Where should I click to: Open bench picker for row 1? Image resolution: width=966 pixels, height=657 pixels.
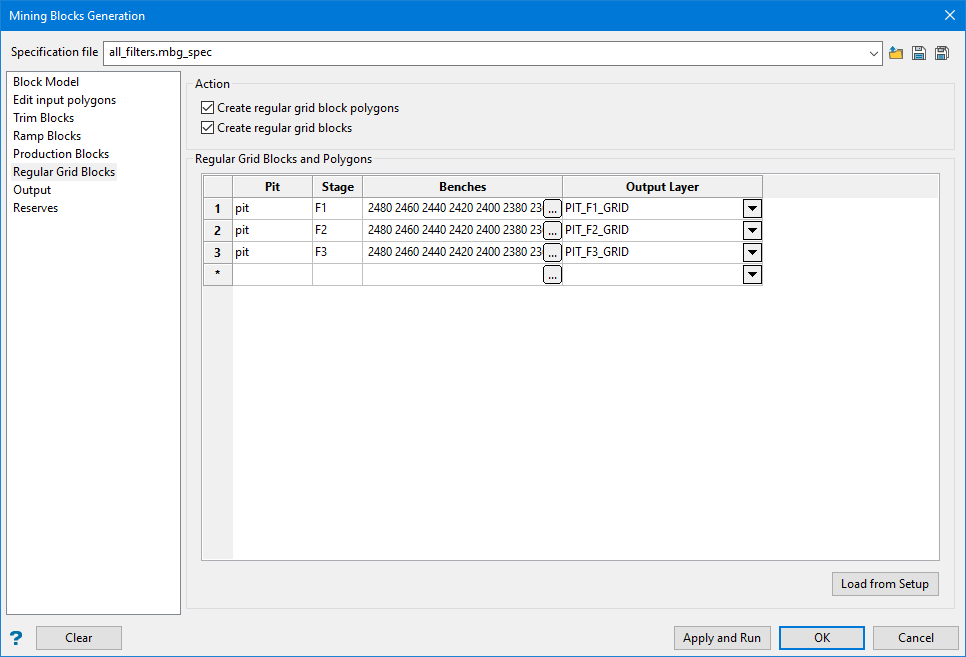[552, 209]
